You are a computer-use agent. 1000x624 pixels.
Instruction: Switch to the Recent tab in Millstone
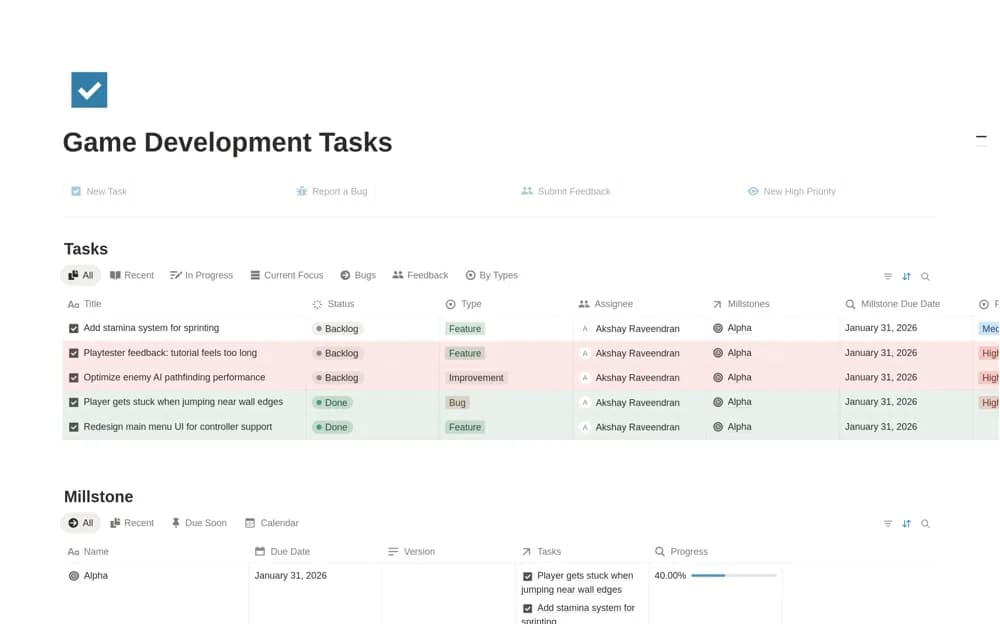[x=132, y=523]
